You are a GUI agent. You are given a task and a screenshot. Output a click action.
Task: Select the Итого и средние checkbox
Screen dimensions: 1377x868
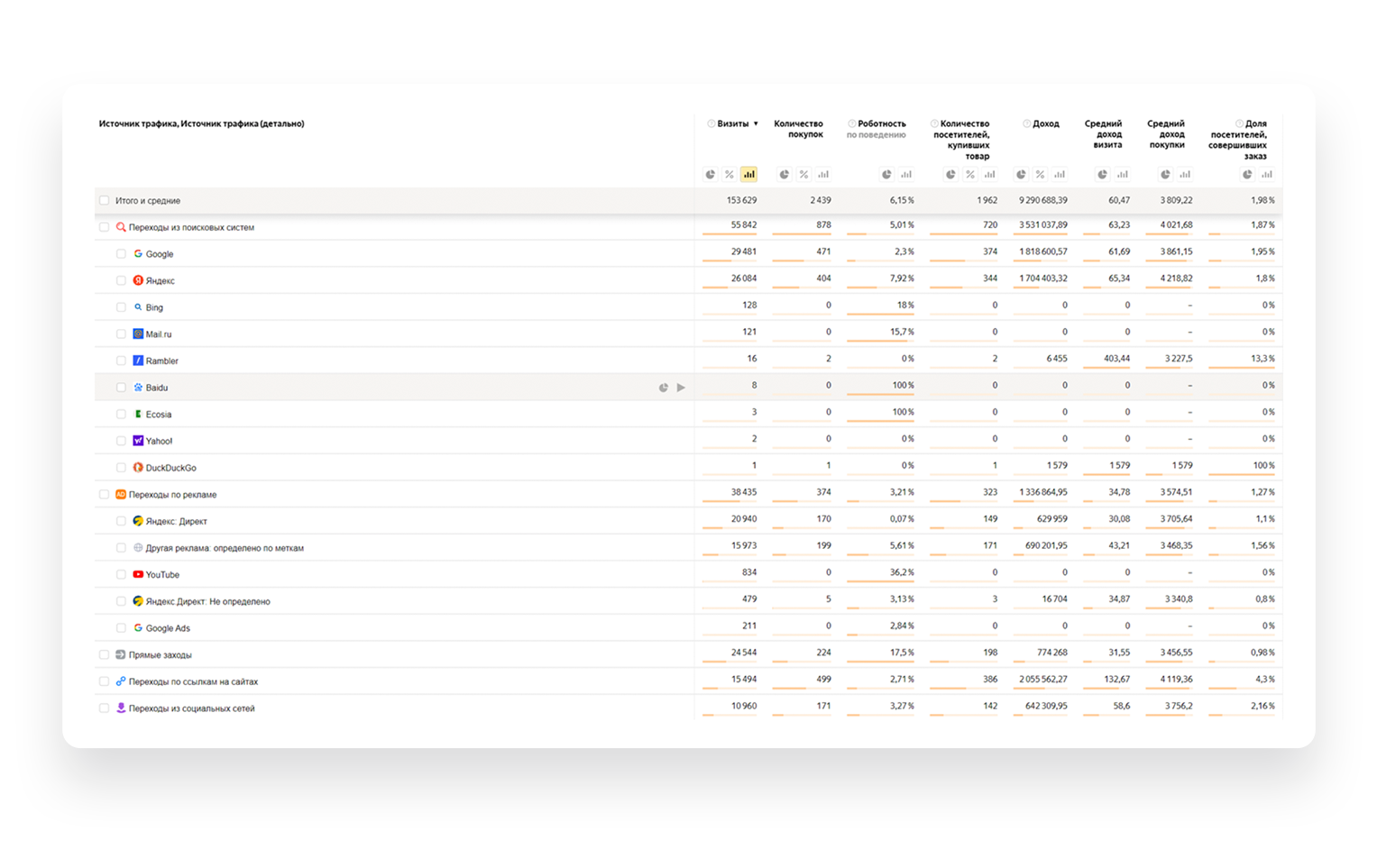click(x=104, y=201)
